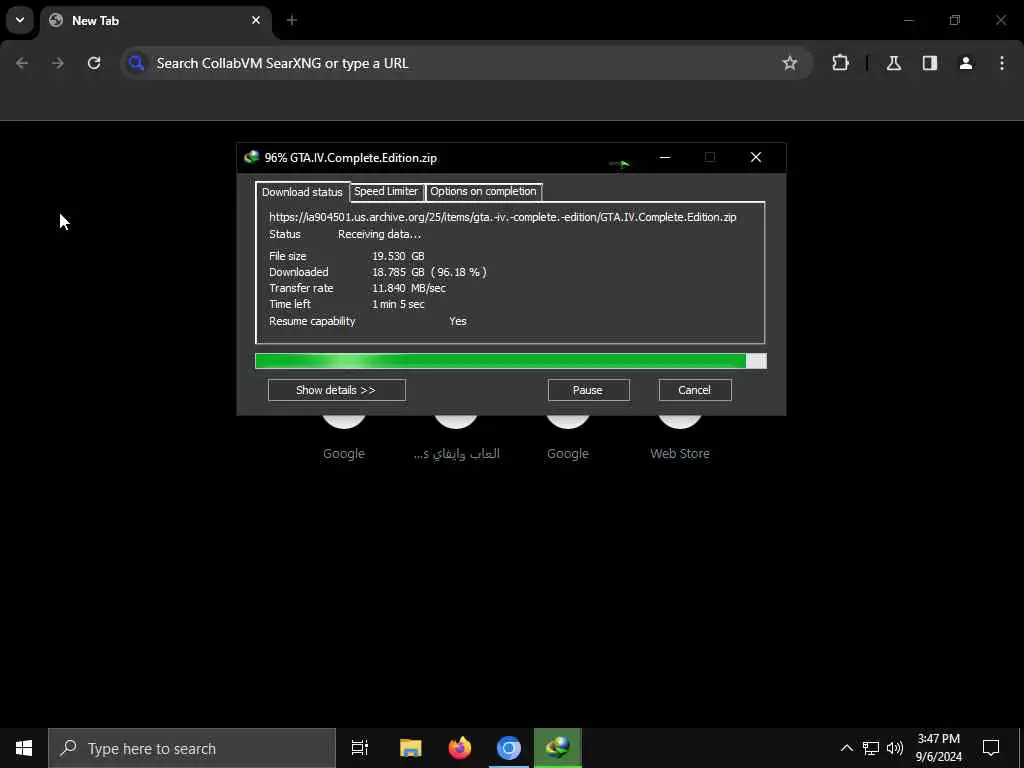Open the Chrome profile avatar icon

tap(966, 63)
